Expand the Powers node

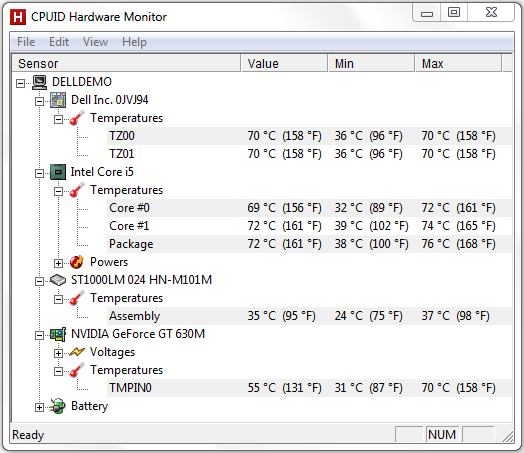58,263
